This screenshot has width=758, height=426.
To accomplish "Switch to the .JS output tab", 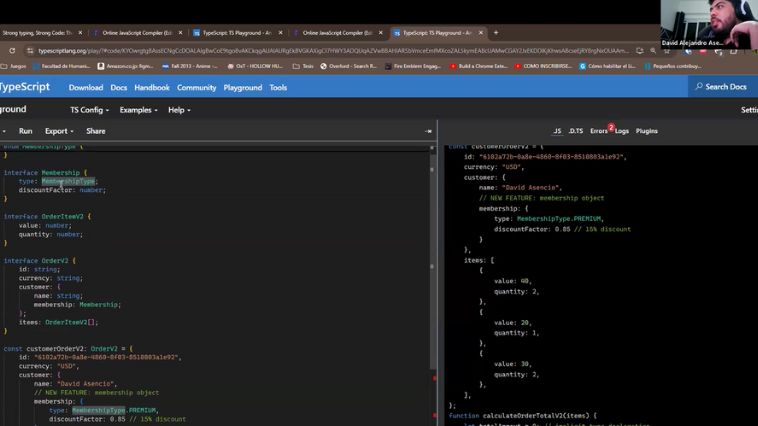I will 557,131.
